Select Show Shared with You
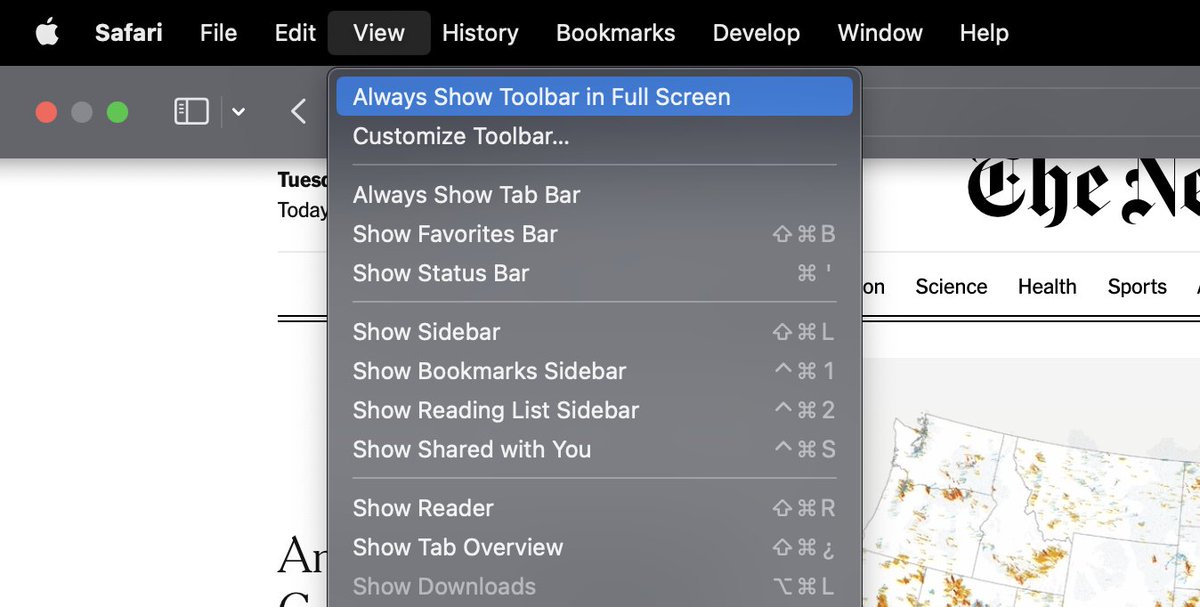 pos(471,449)
